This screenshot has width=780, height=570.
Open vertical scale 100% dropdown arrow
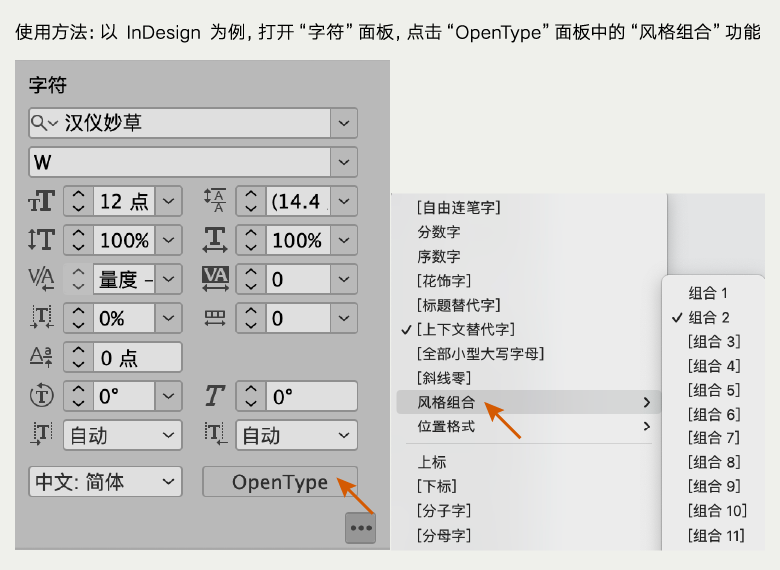pyautogui.click(x=169, y=240)
